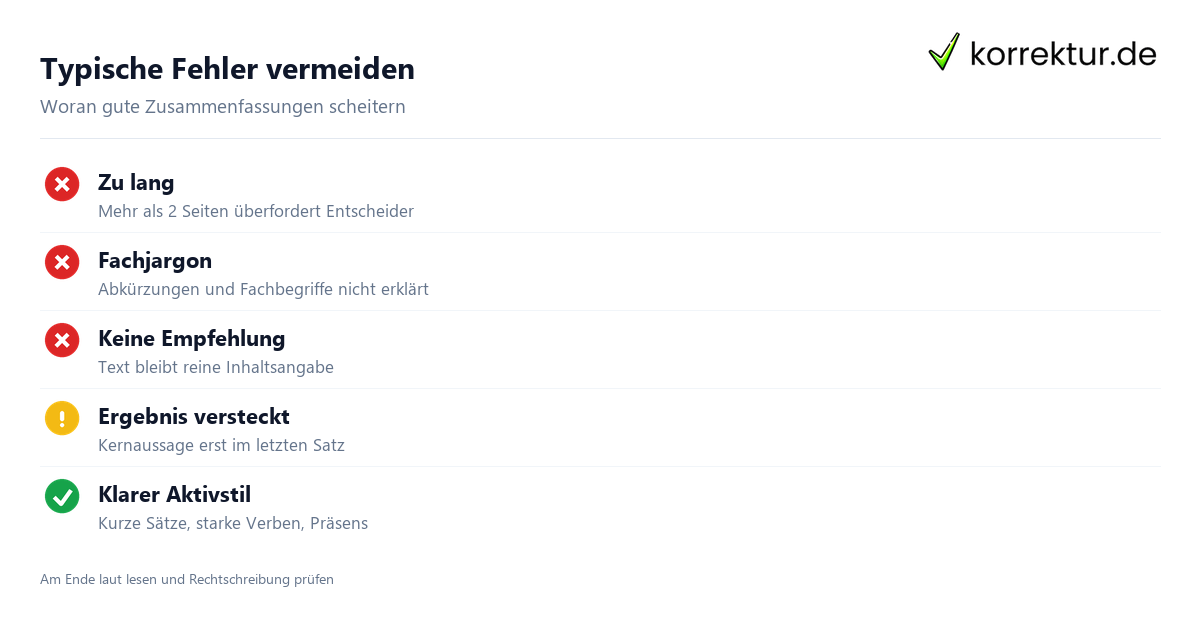Click subtitle Woran gute Zusammenfassungen scheitern
The width and height of the screenshot is (1200, 630).
point(223,107)
